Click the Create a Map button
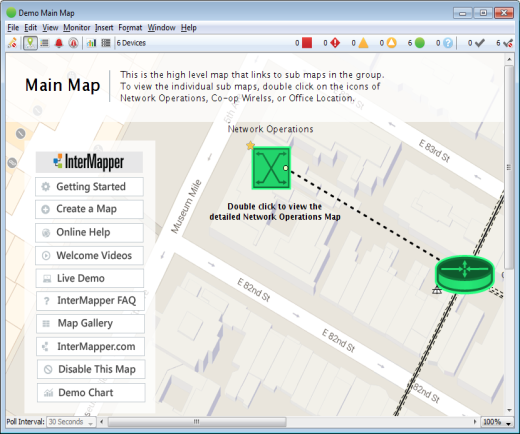 89,209
